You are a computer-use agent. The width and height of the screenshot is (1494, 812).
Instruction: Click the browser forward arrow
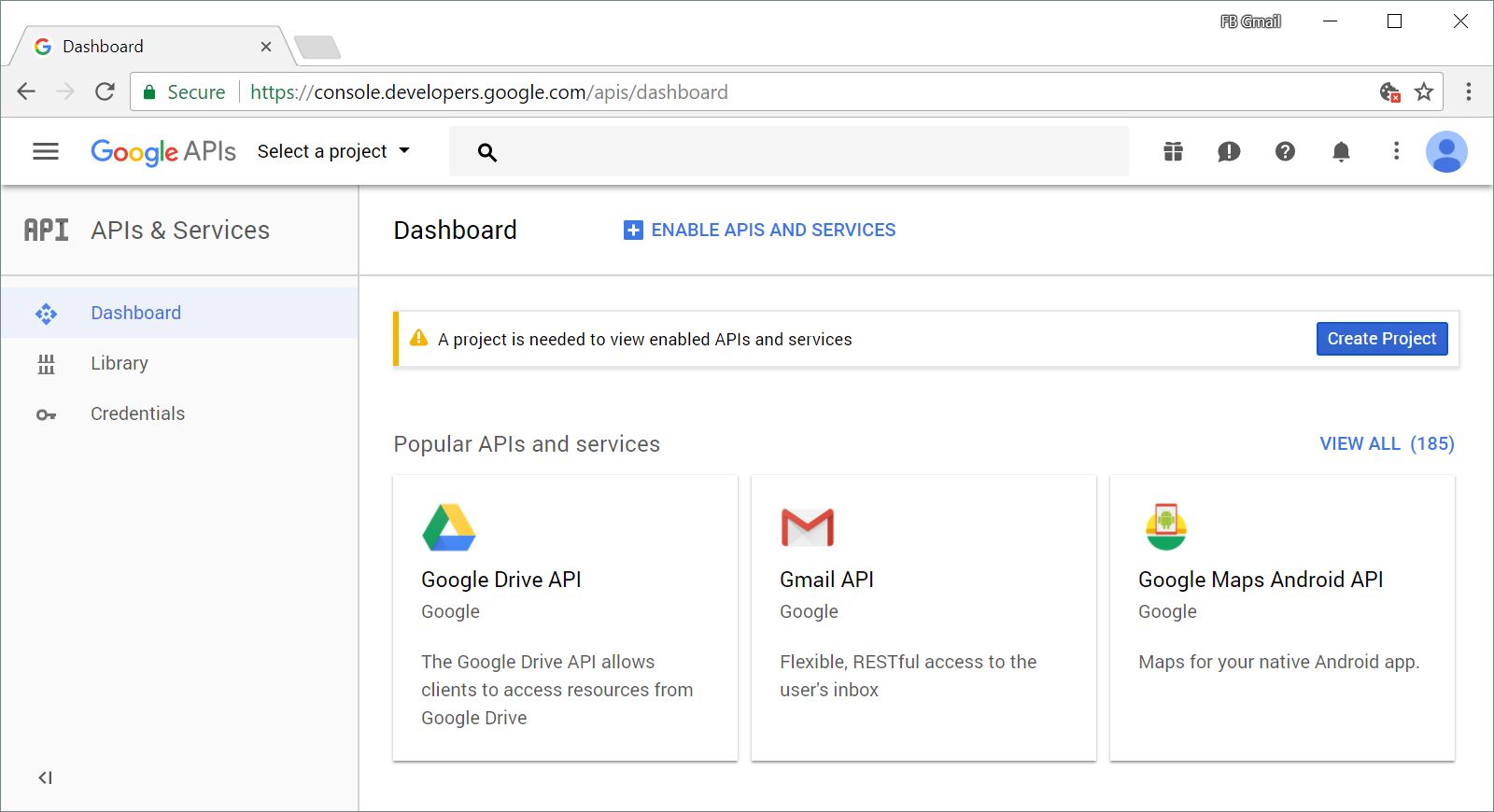(65, 91)
